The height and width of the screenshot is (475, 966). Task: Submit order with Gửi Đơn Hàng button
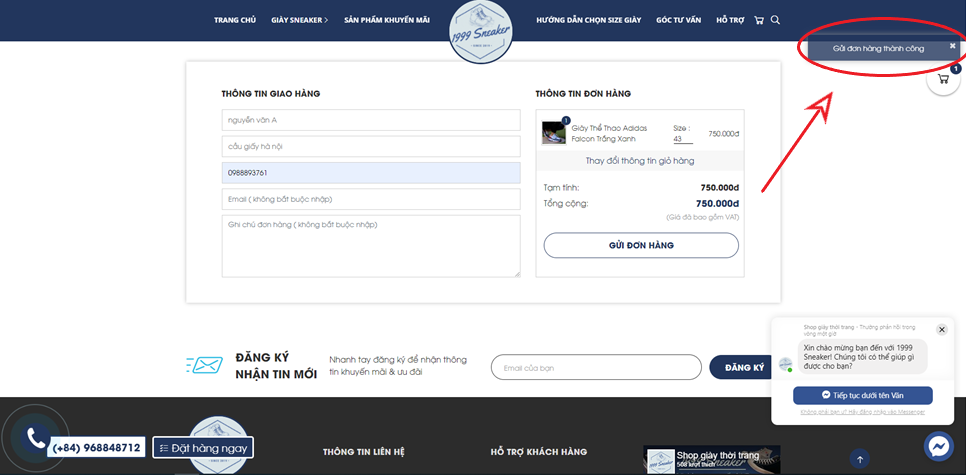(641, 245)
